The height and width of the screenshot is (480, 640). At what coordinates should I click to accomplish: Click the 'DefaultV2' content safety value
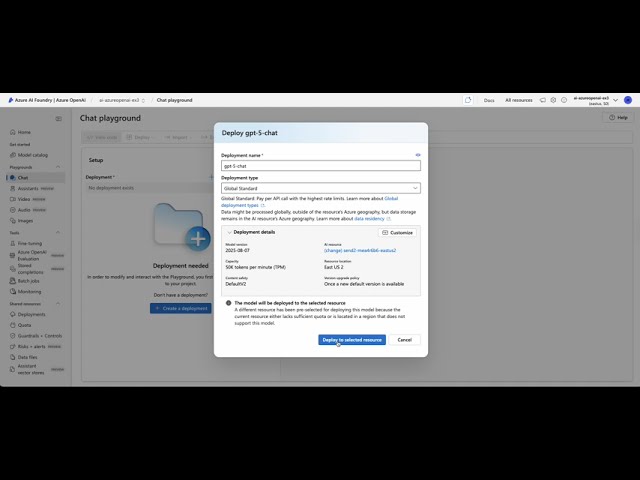coord(236,284)
